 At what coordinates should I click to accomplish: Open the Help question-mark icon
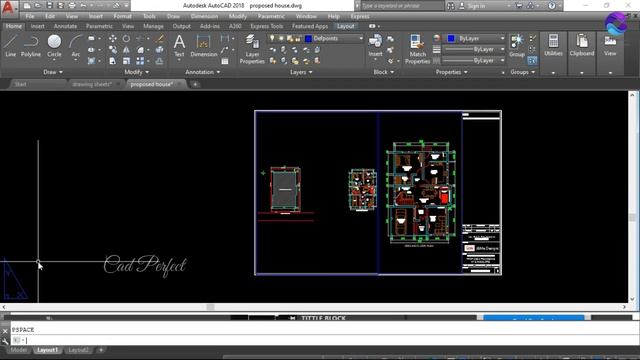pyautogui.click(x=551, y=6)
